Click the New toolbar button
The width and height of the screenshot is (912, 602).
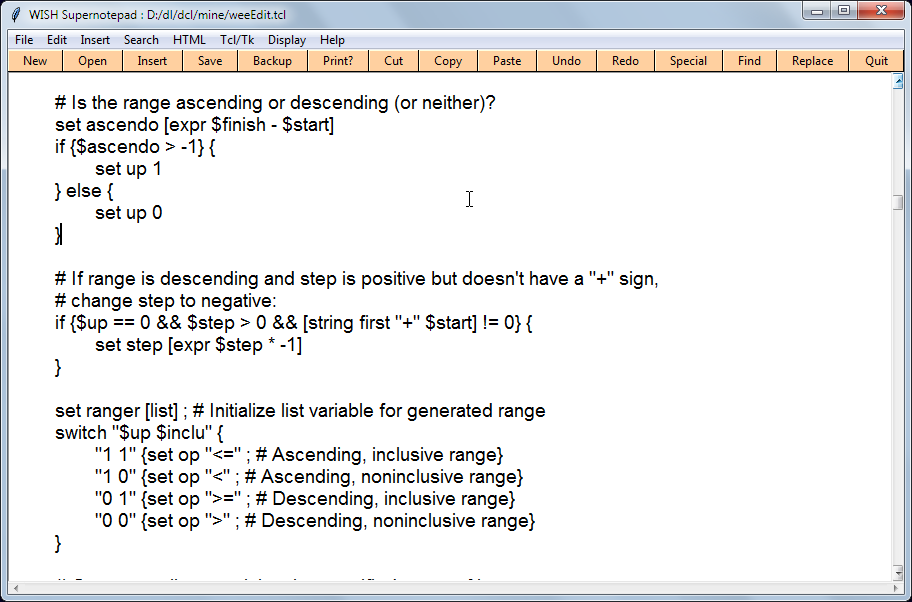pyautogui.click(x=35, y=61)
